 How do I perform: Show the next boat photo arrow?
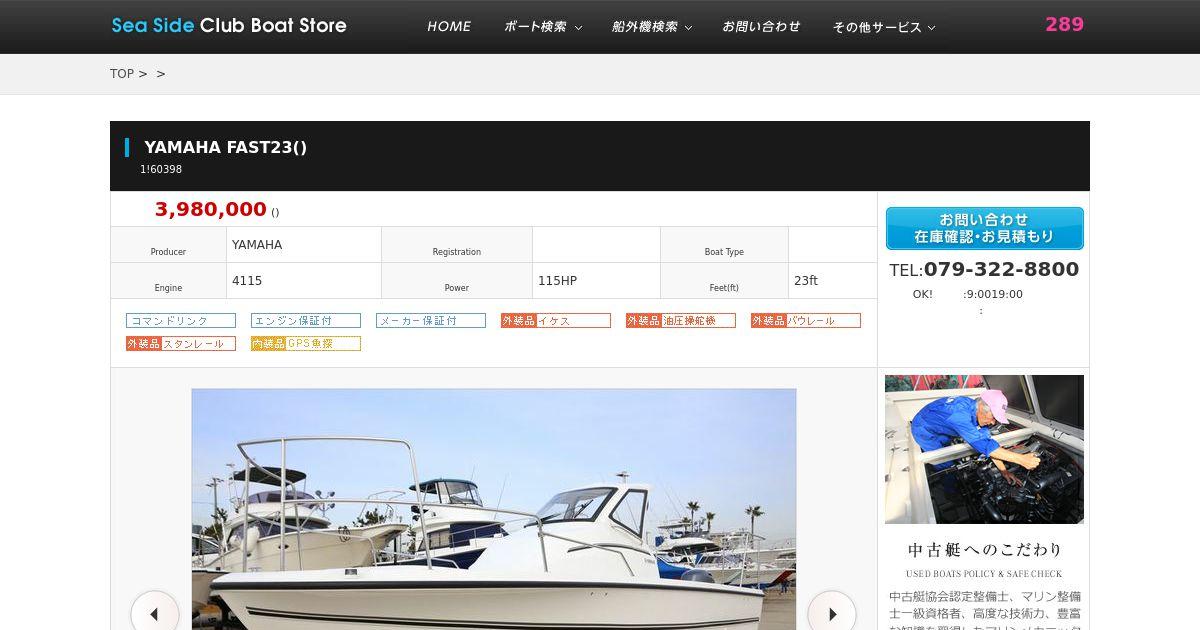(832, 613)
